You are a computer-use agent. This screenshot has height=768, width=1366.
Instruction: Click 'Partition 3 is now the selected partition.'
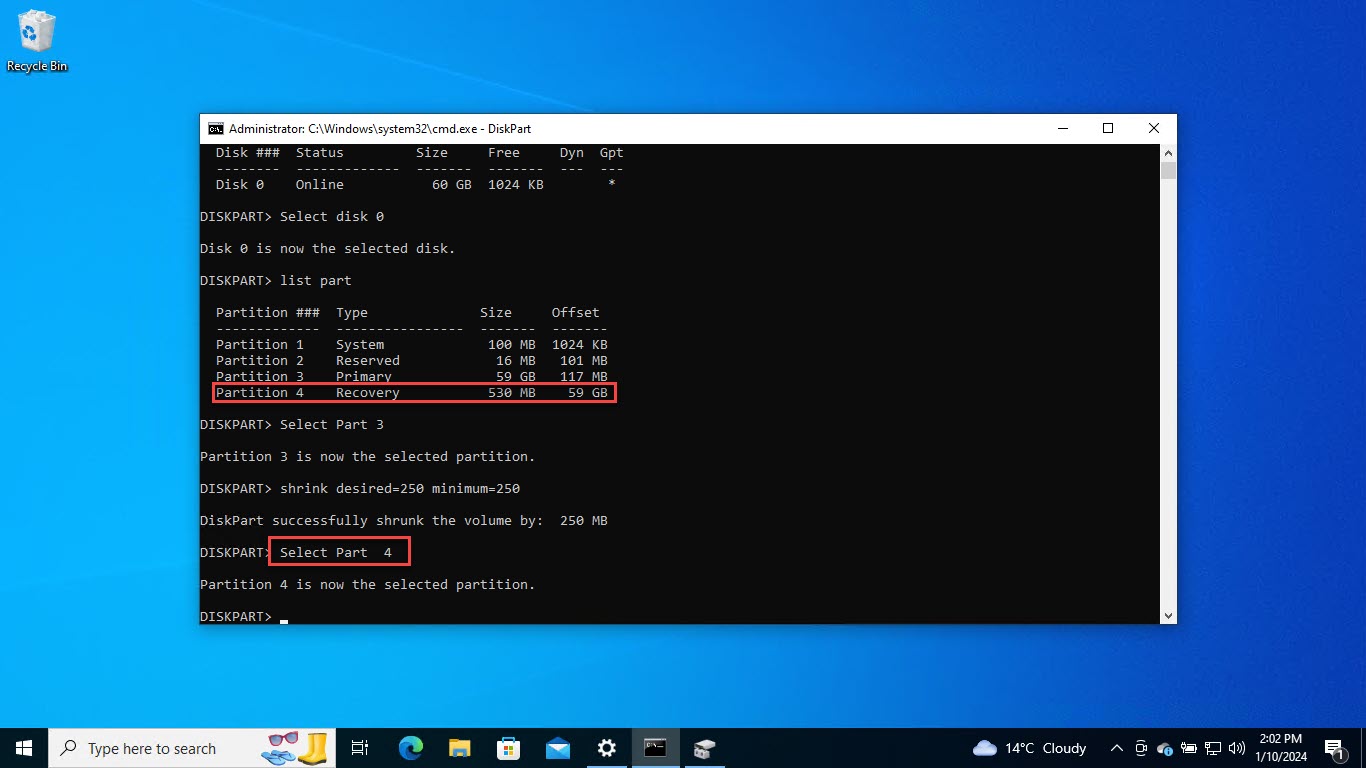tap(368, 457)
